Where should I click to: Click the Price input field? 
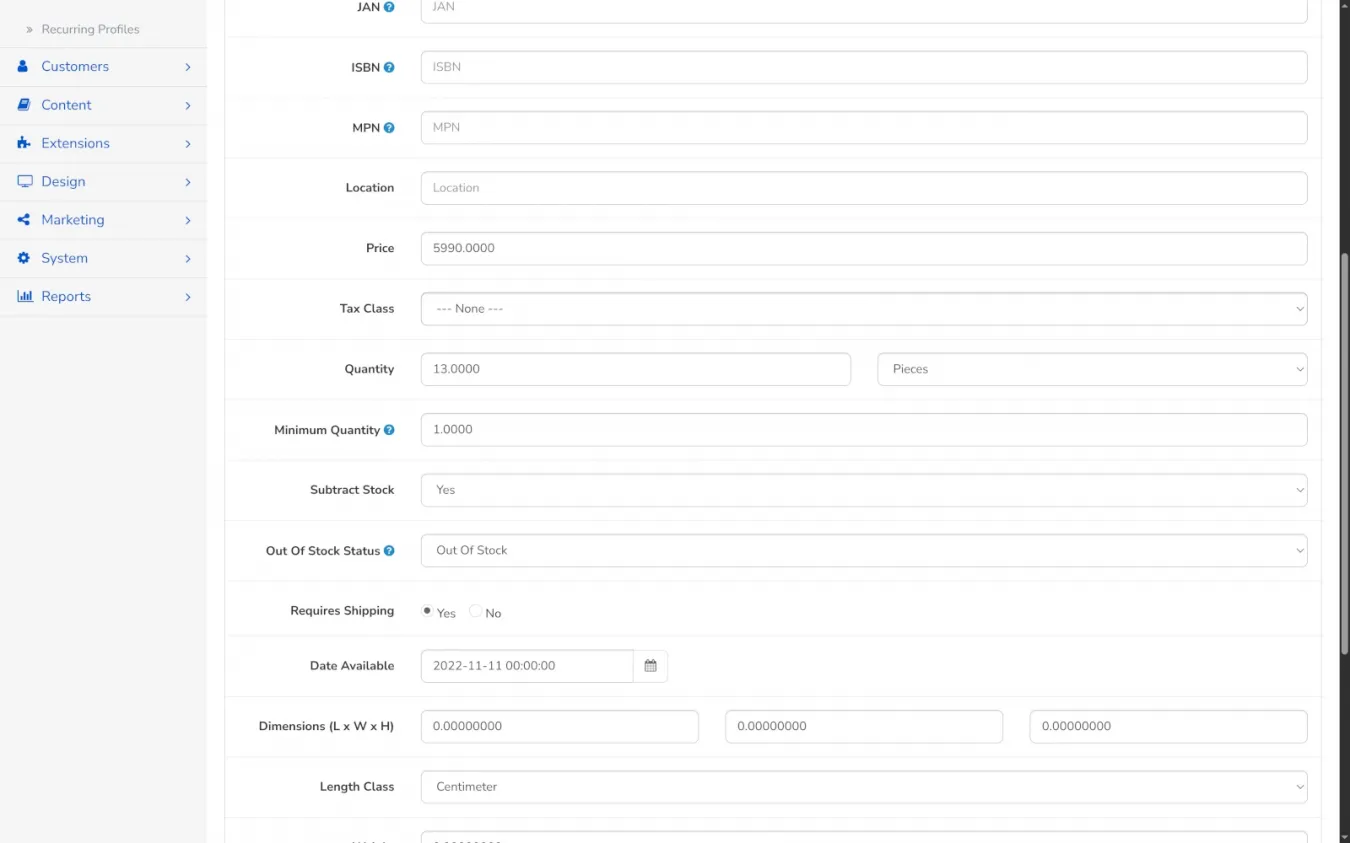(863, 248)
